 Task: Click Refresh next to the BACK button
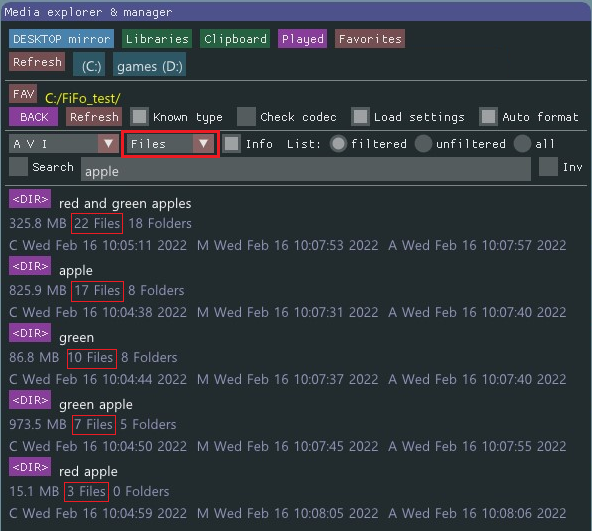pyautogui.click(x=94, y=117)
